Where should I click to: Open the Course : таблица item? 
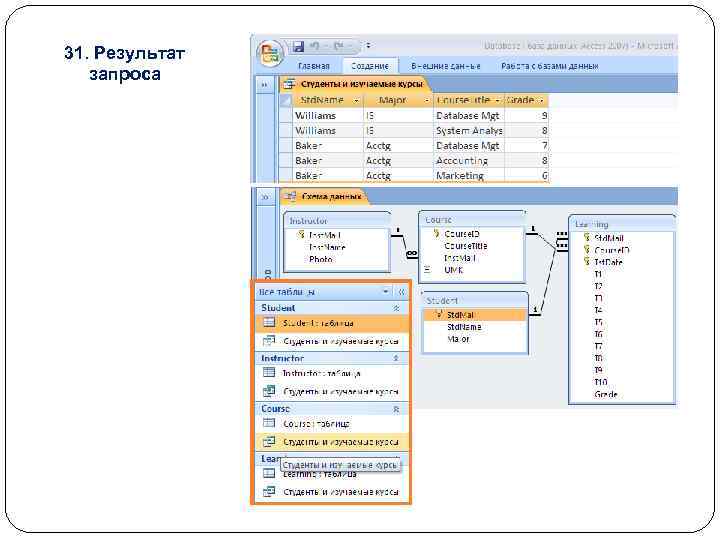332,424
